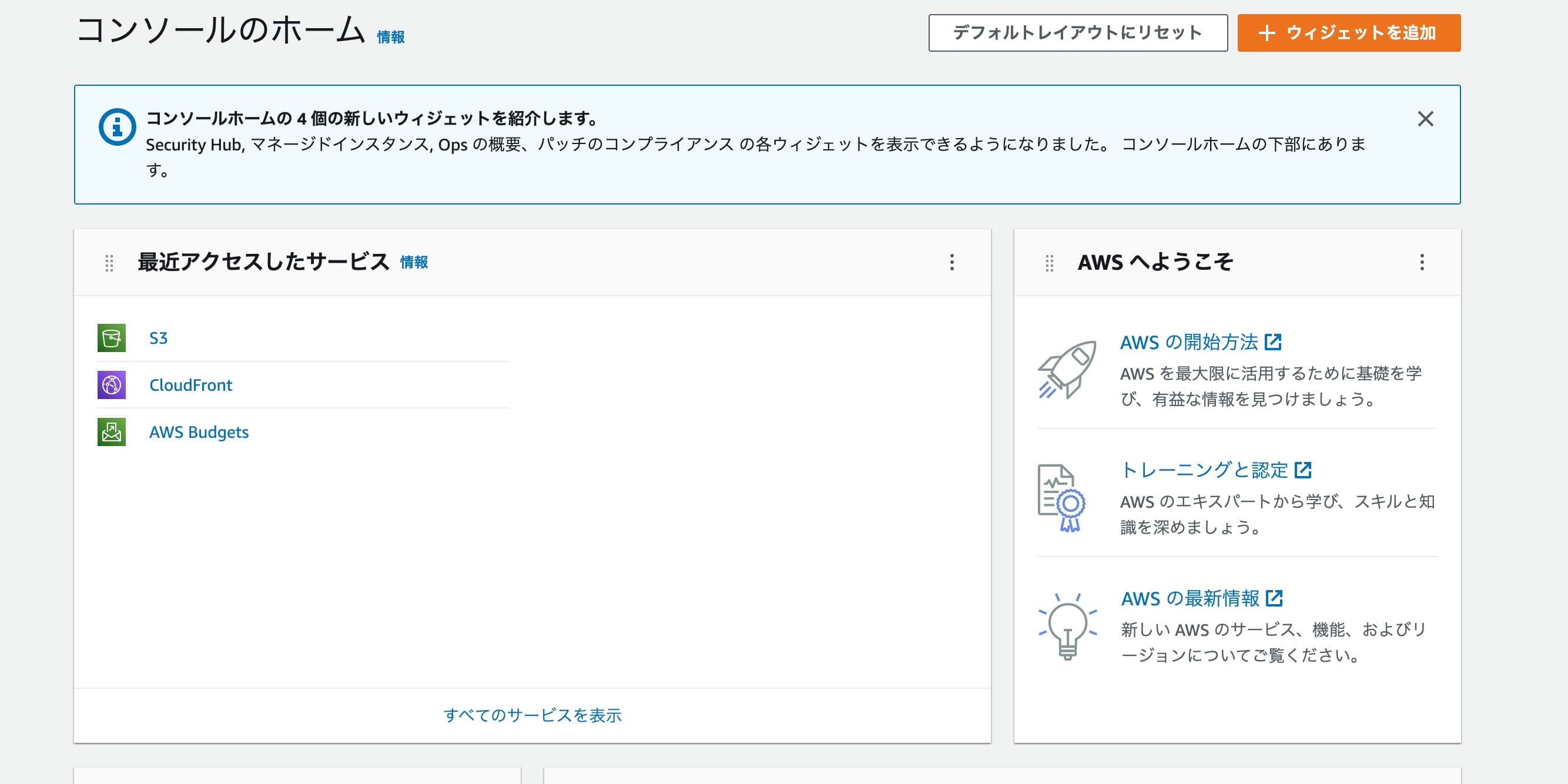Click description text AWS のエキスパートから学び
Image resolution: width=1568 pixels, height=784 pixels.
(x=1278, y=514)
